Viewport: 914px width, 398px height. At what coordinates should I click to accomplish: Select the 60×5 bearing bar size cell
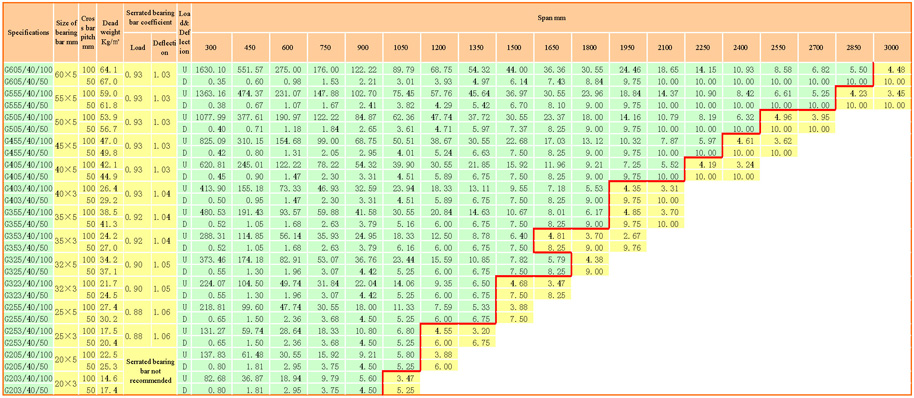click(x=65, y=73)
